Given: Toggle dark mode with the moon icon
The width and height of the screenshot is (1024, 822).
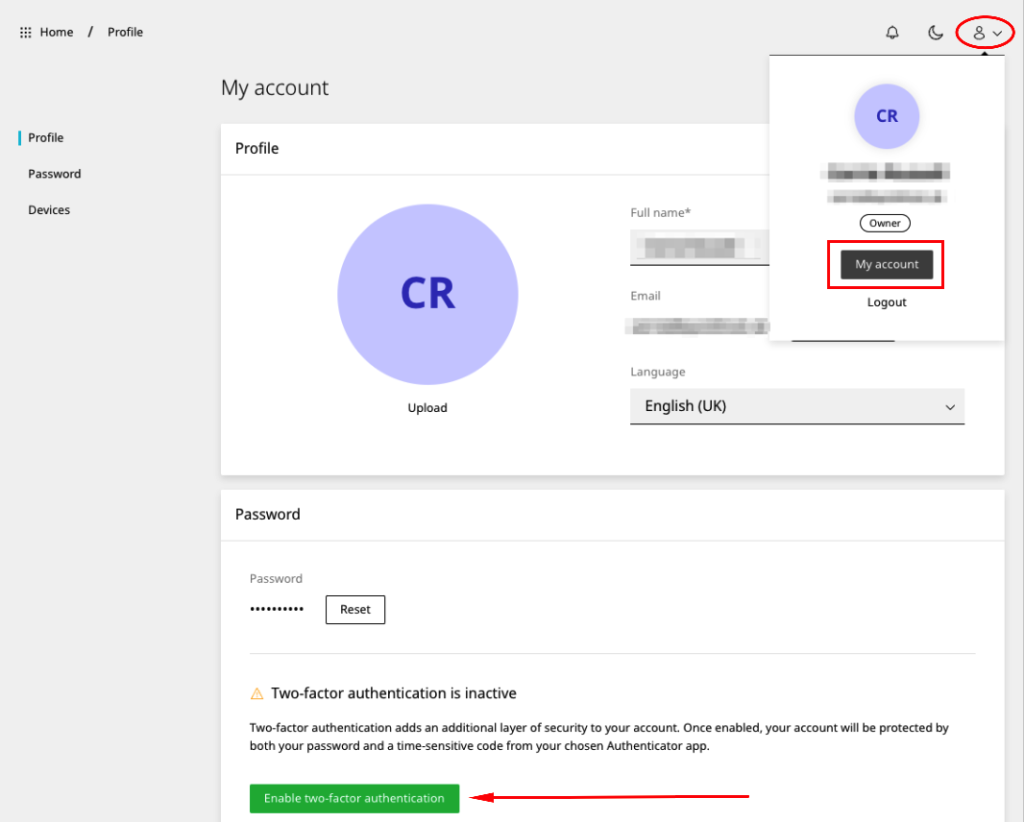Looking at the screenshot, I should (x=935, y=32).
